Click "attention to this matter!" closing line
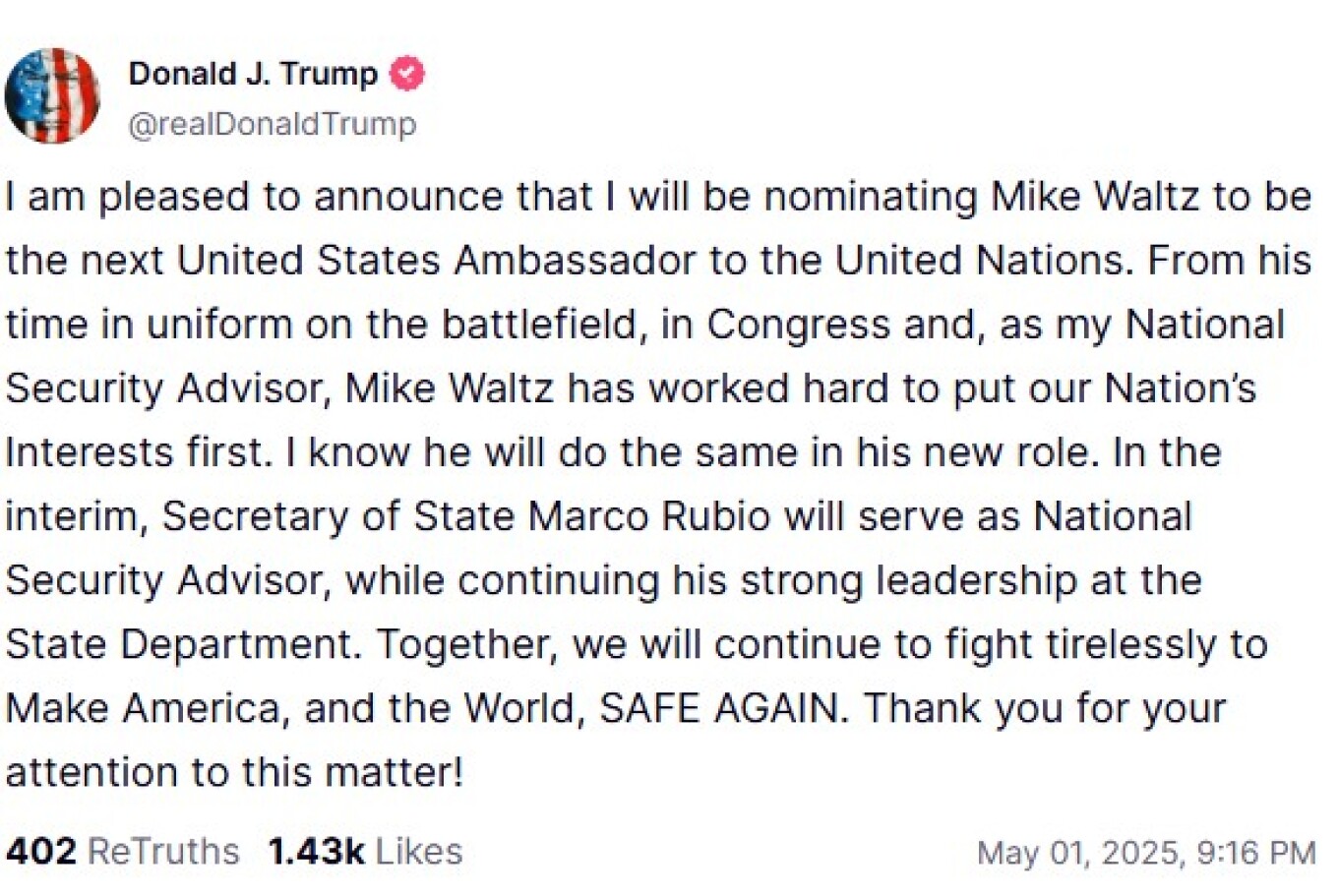The width and height of the screenshot is (1338, 896). point(234,772)
